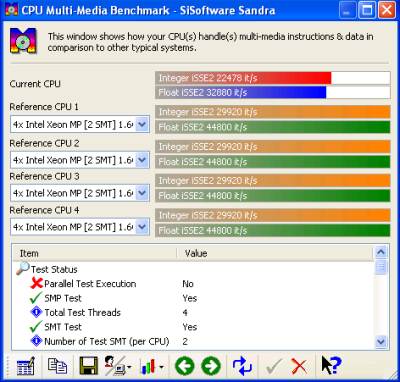Click info icon beside Number of Test SMT
The width and height of the screenshot is (400, 382).
[36, 341]
